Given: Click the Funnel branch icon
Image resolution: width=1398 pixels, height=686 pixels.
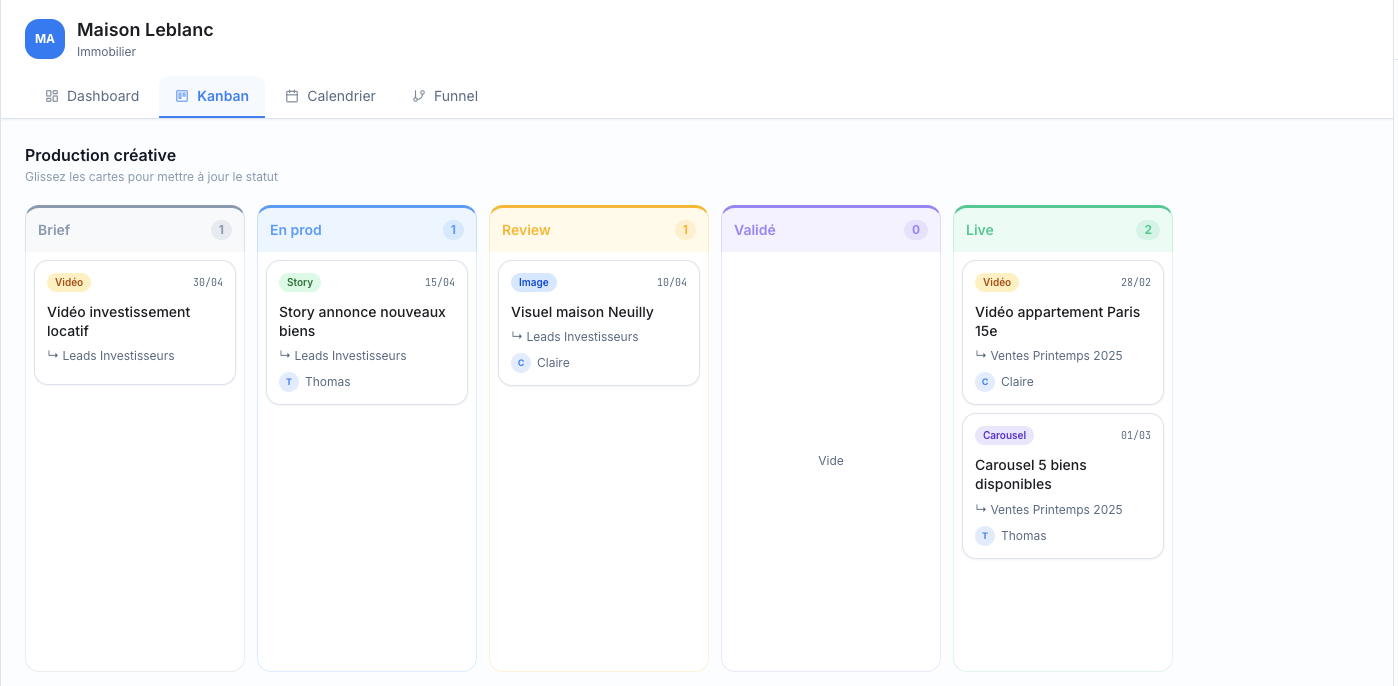Looking at the screenshot, I should [419, 97].
